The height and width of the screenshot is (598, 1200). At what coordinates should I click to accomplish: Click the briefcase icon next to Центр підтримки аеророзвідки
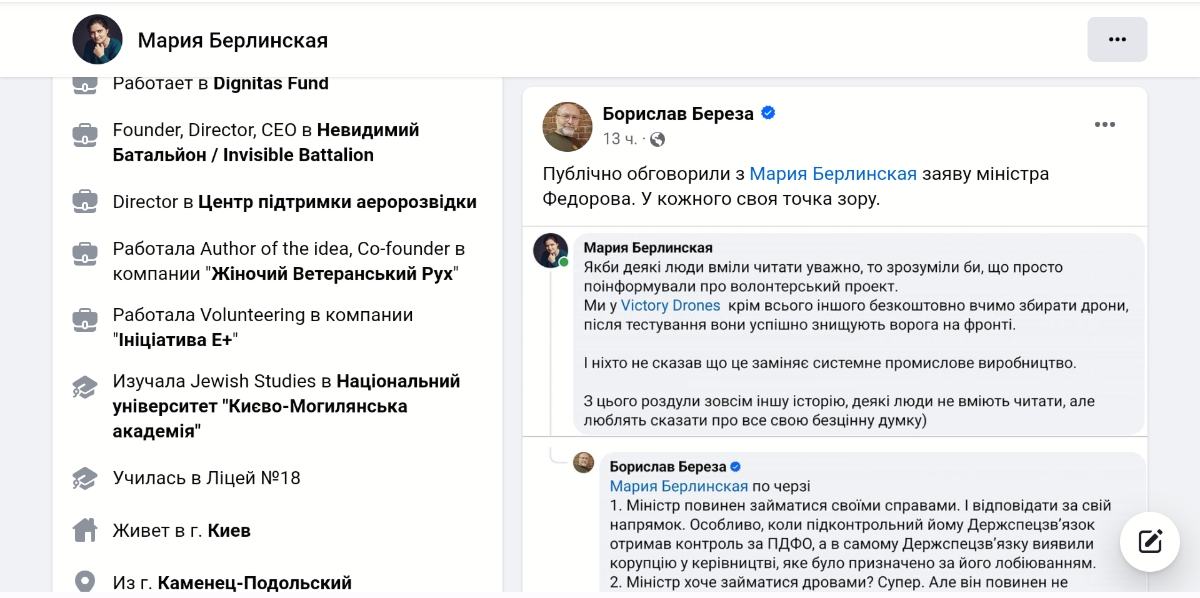click(85, 202)
